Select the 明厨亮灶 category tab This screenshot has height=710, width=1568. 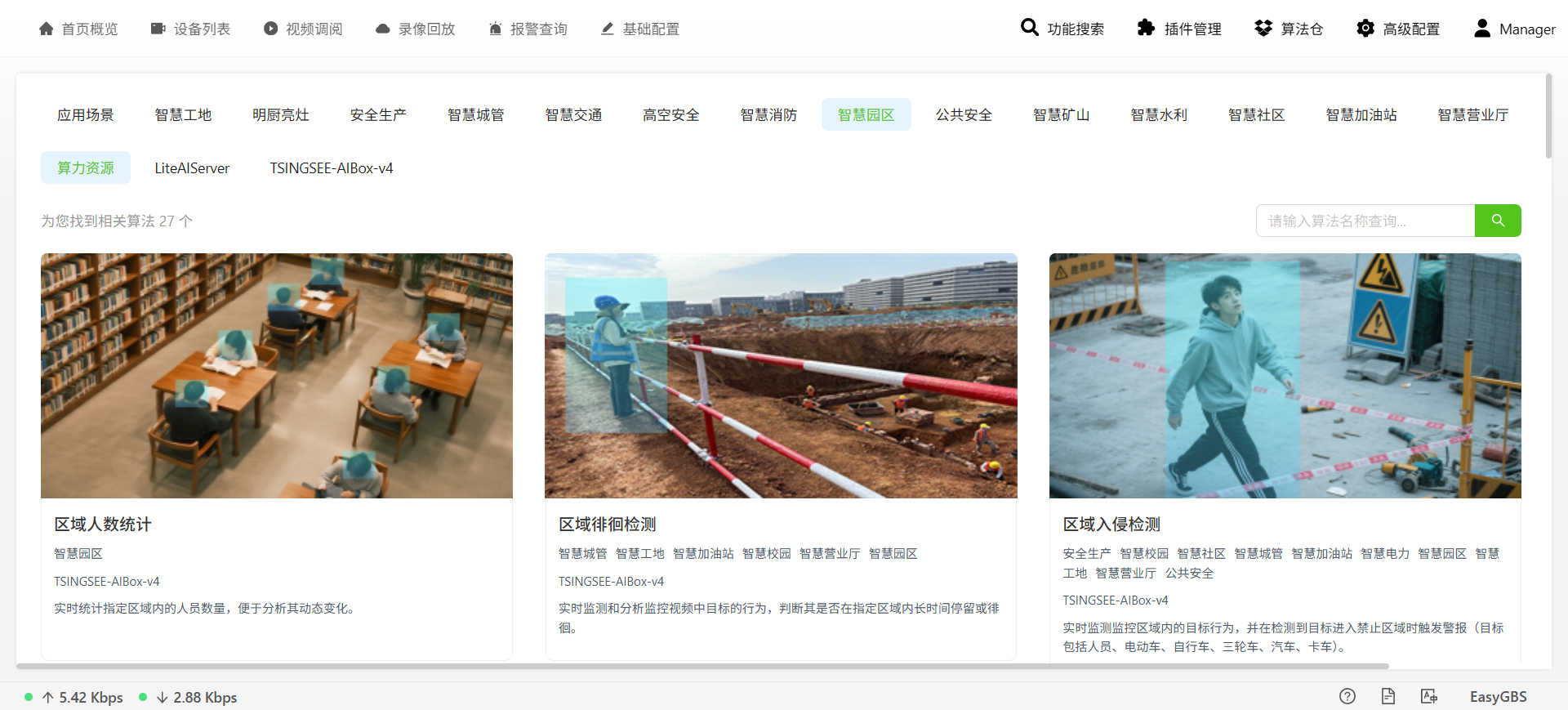281,114
